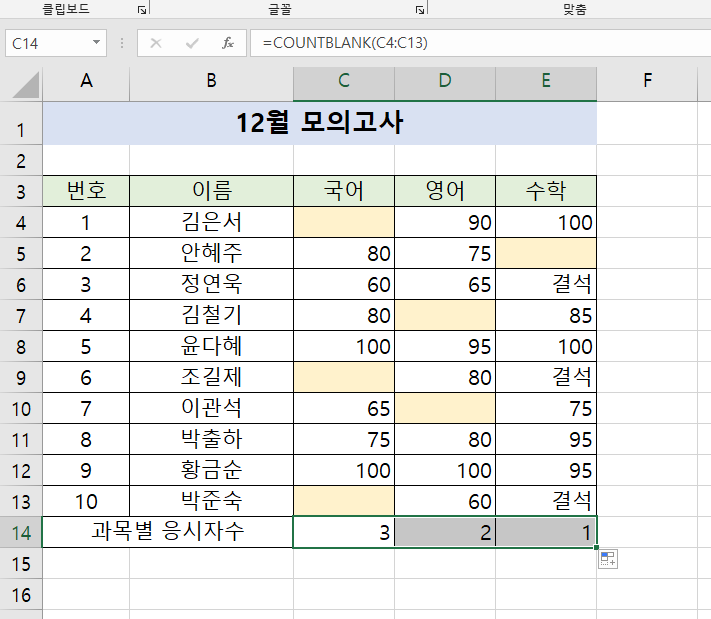
Task: Click the formula bar options dots handle
Action: (x=122, y=43)
